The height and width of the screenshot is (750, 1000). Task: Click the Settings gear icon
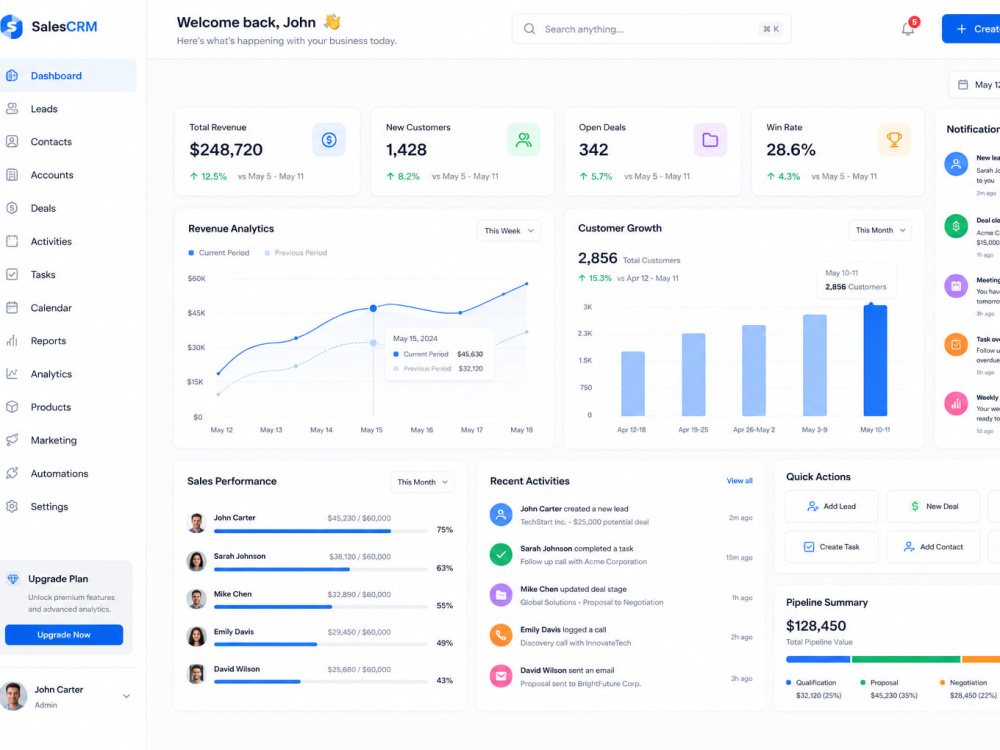coord(12,506)
